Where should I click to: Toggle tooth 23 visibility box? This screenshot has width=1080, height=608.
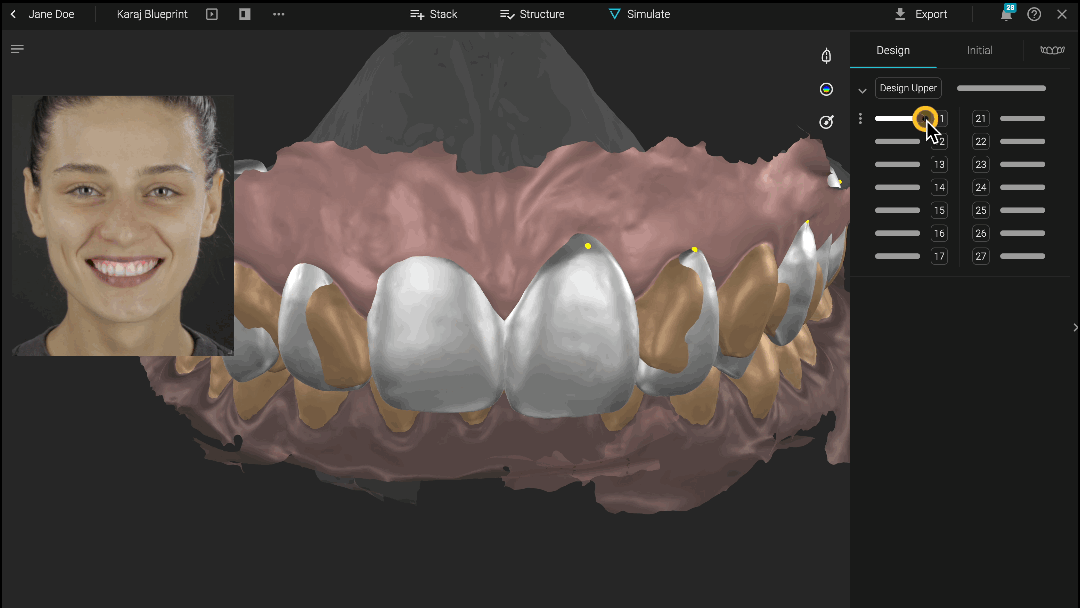tap(981, 164)
